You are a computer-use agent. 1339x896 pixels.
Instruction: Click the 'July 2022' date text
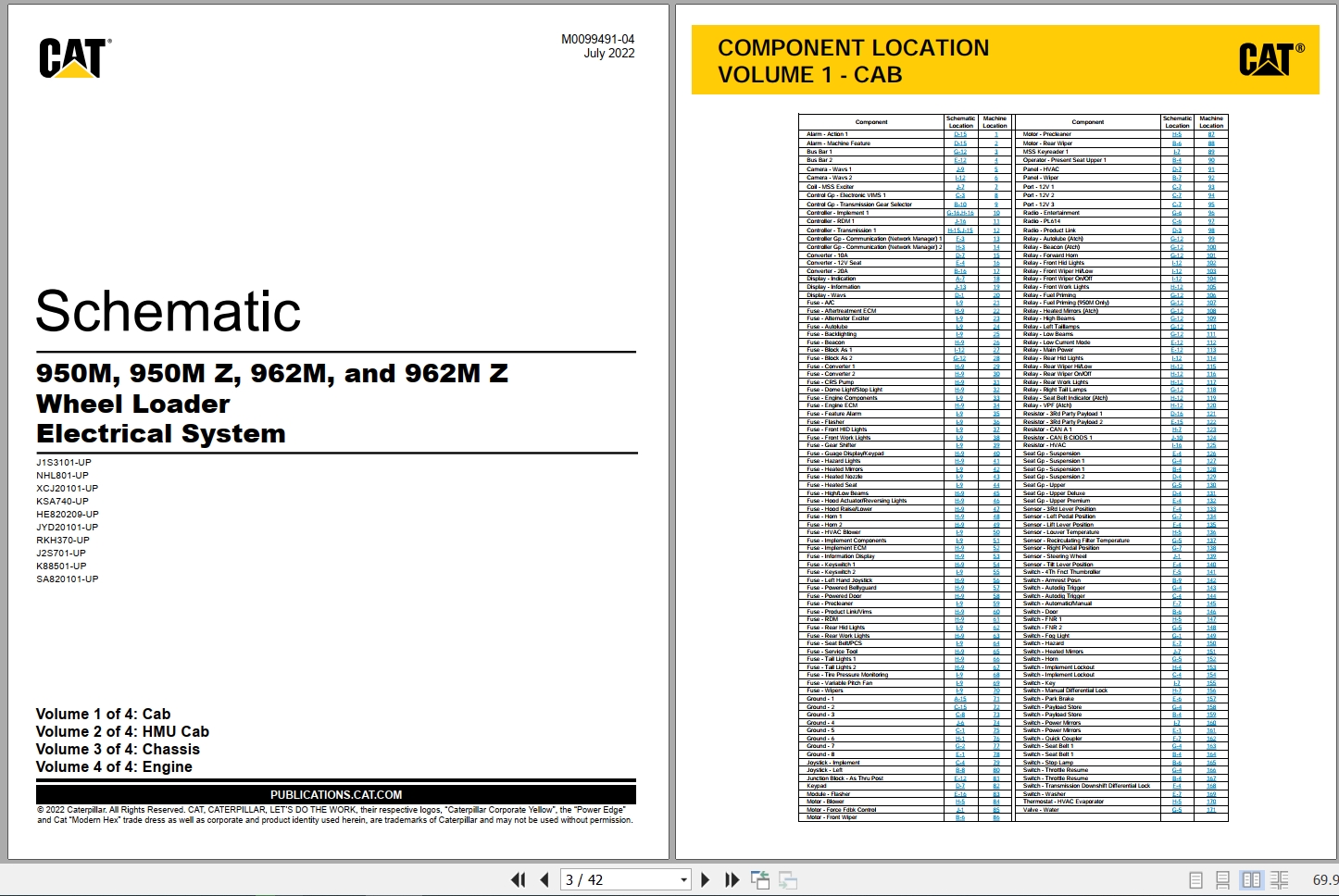(x=609, y=54)
